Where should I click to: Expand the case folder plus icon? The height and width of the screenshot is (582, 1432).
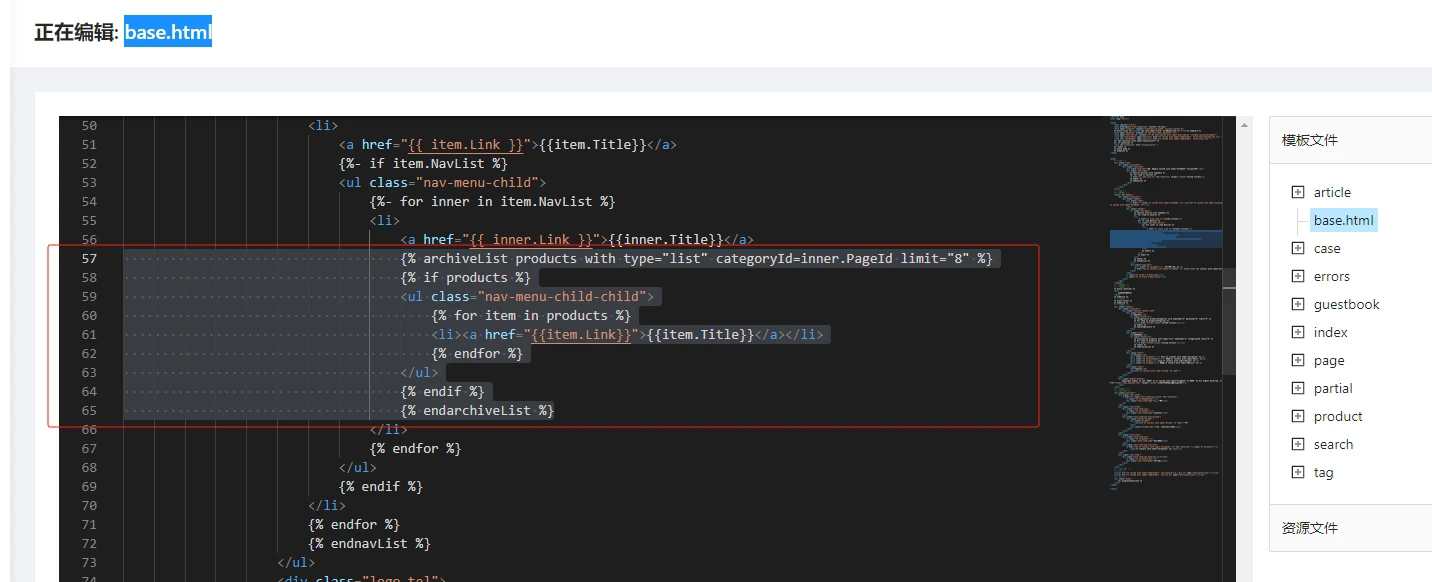(x=1298, y=248)
